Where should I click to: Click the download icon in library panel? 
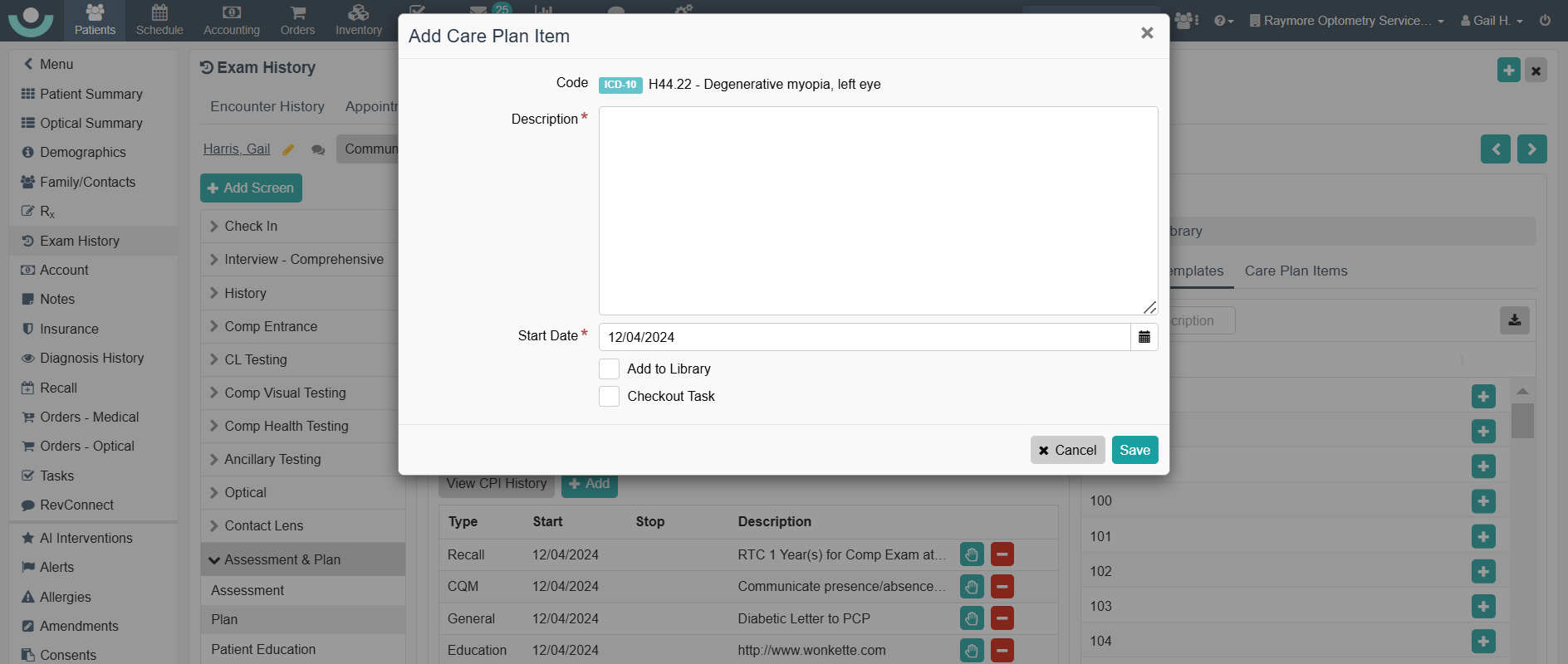pyautogui.click(x=1514, y=320)
